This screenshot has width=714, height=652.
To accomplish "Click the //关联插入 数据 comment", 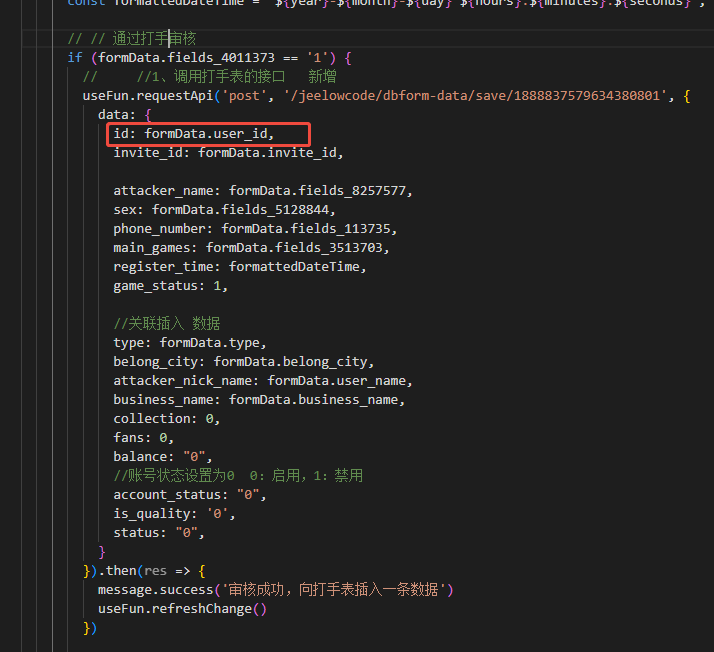I will click(166, 324).
